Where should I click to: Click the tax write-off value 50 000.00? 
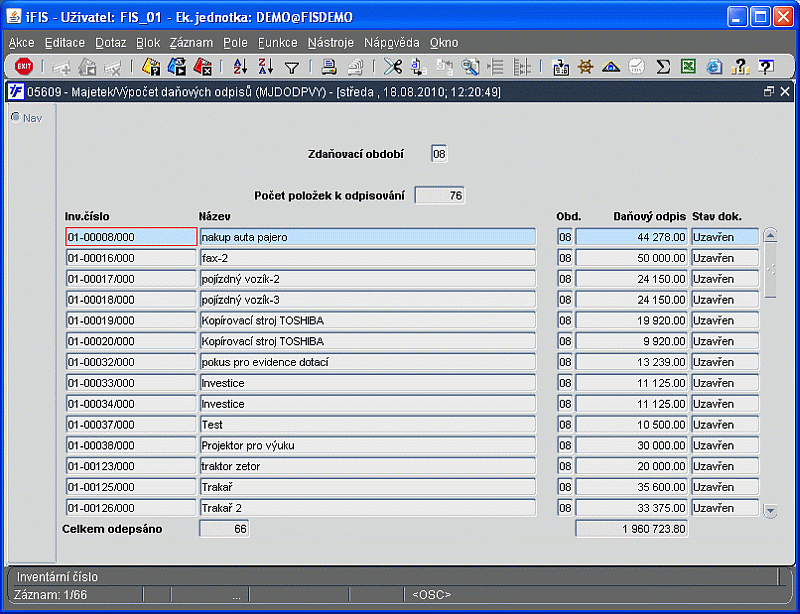point(631,258)
